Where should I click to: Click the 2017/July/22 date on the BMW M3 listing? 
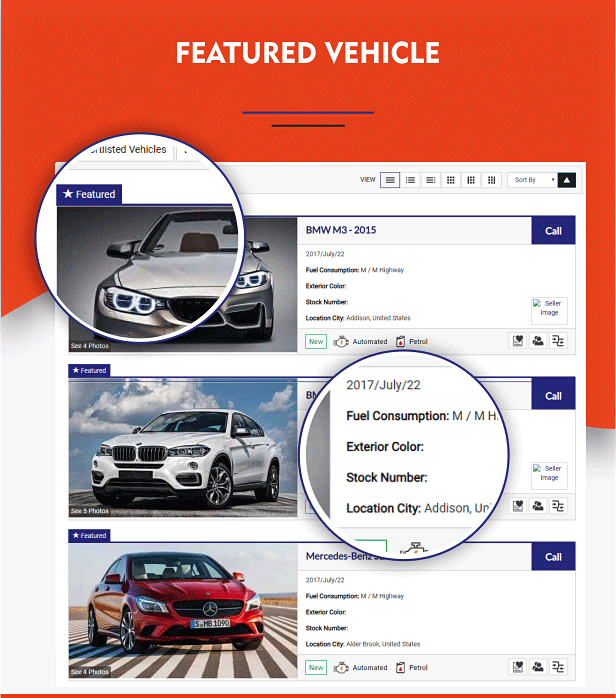click(325, 254)
